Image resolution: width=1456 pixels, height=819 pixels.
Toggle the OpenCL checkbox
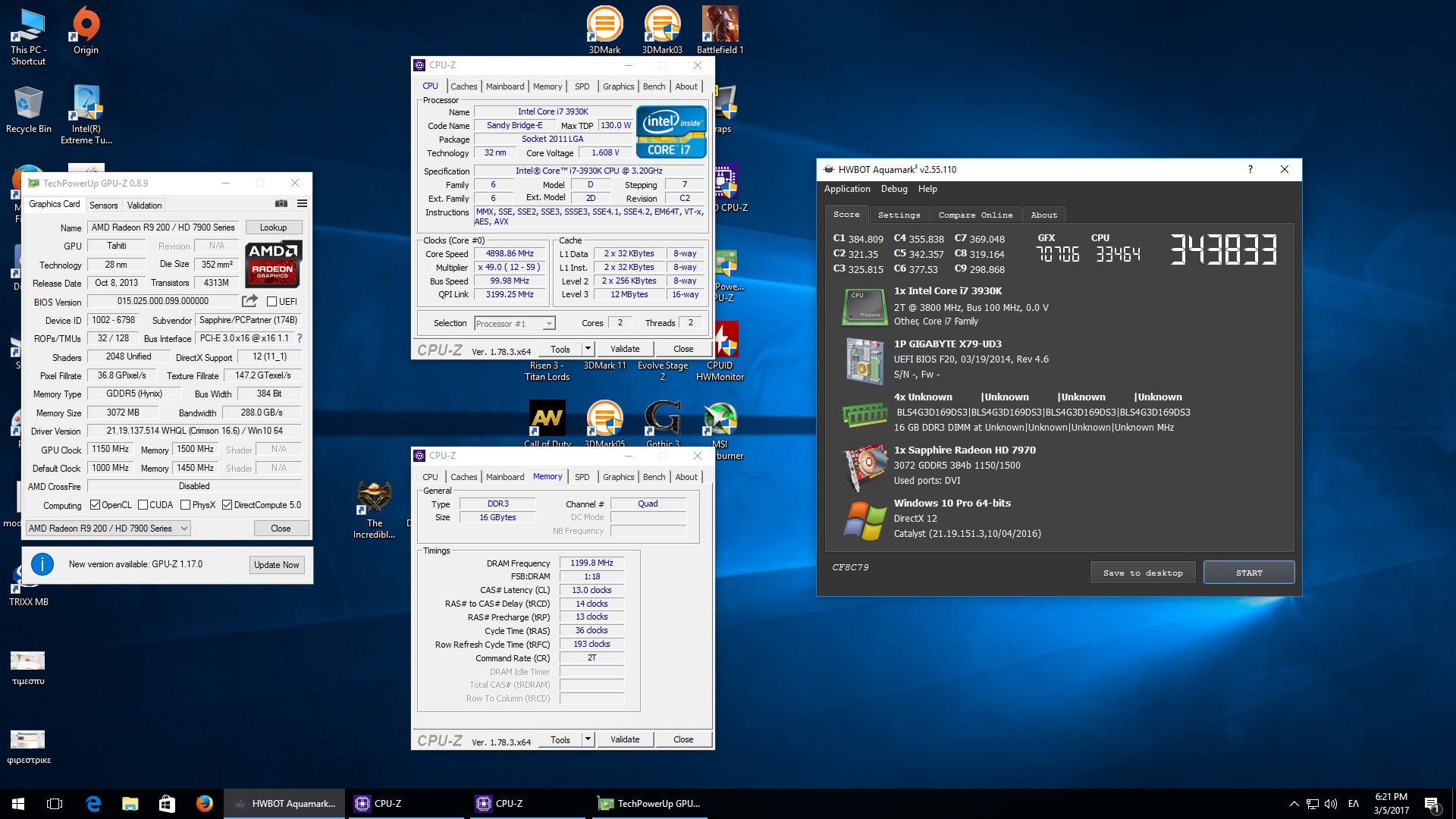[x=95, y=505]
